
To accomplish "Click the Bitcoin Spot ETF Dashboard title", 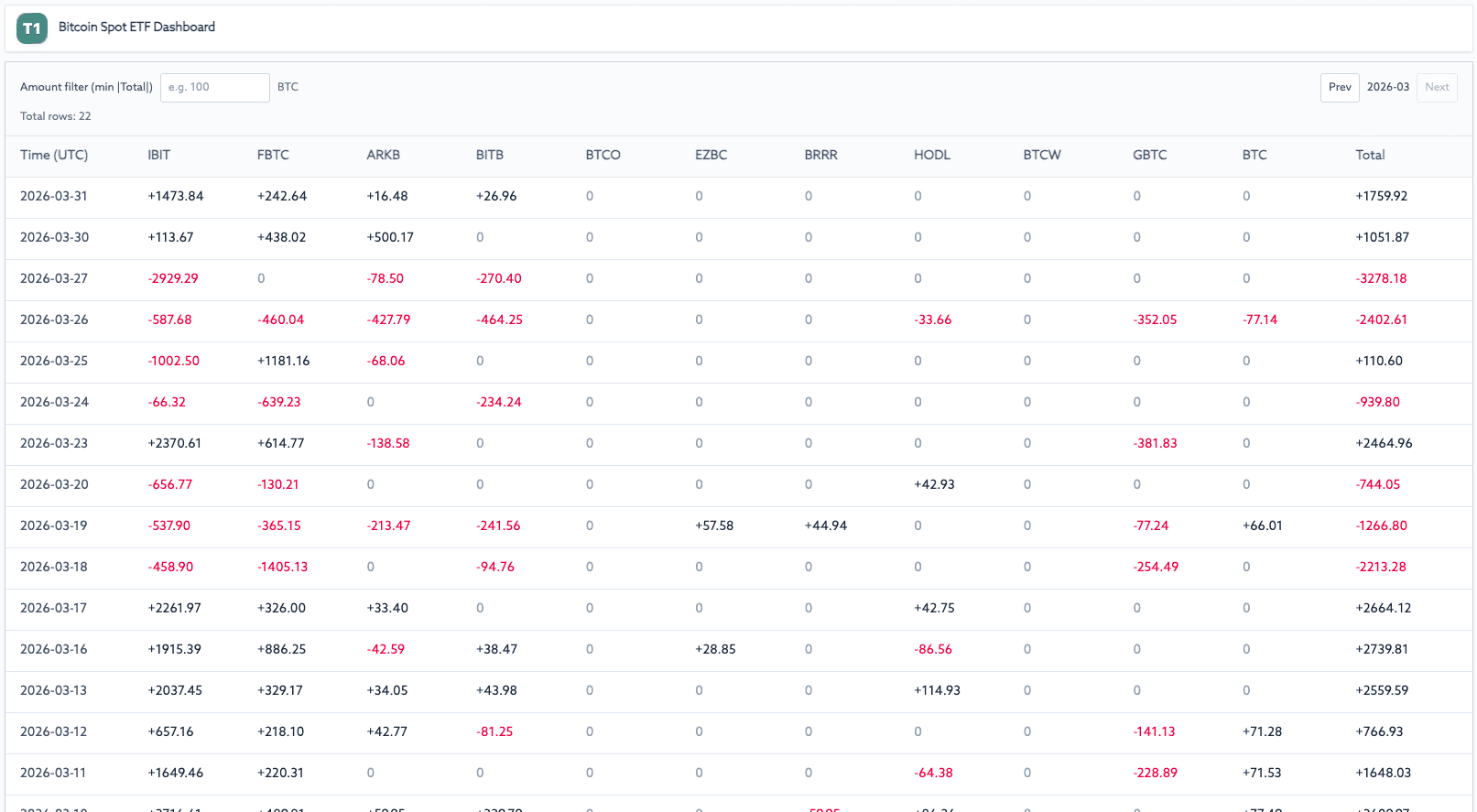I will tap(136, 27).
